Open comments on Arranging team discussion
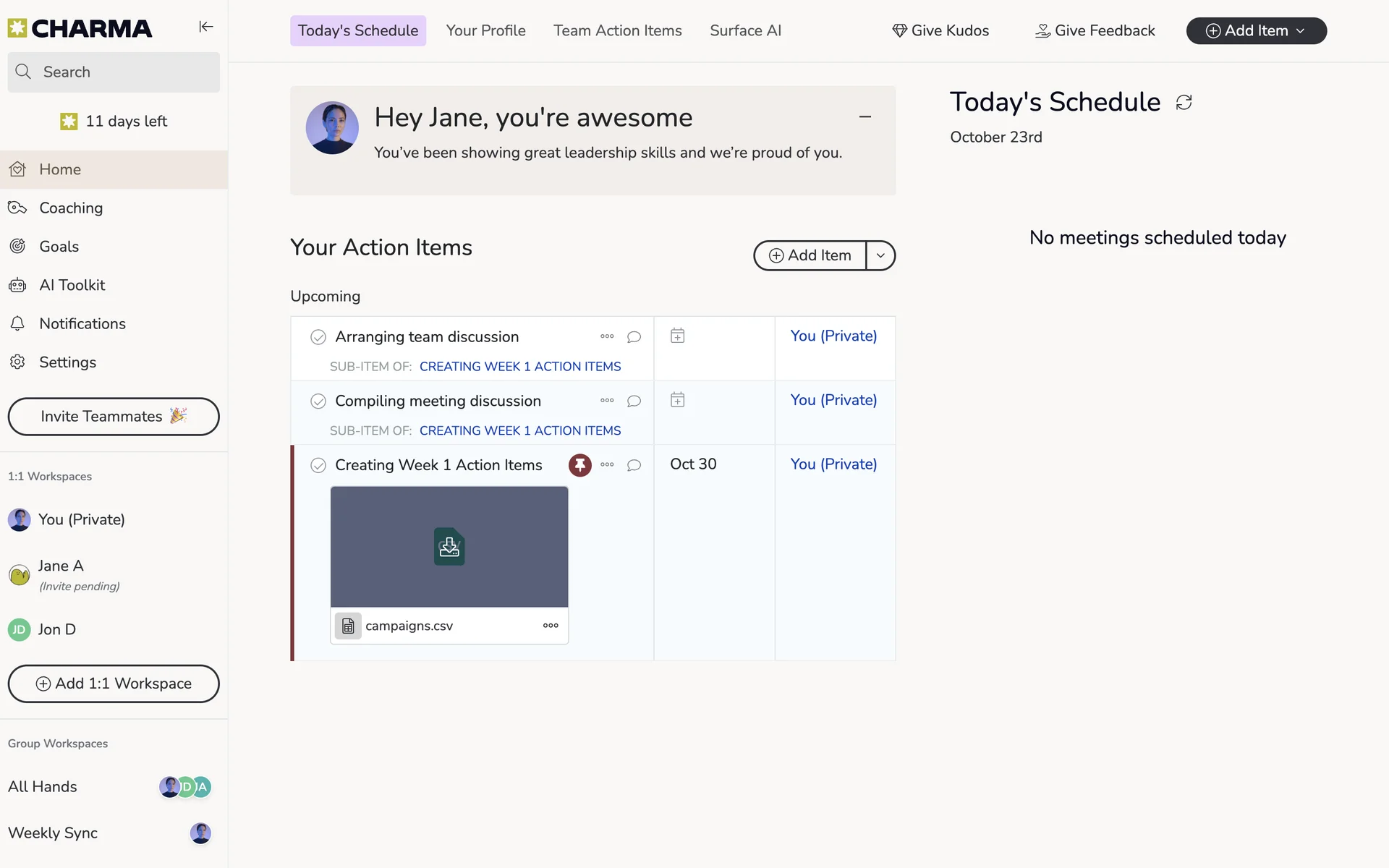 click(634, 337)
